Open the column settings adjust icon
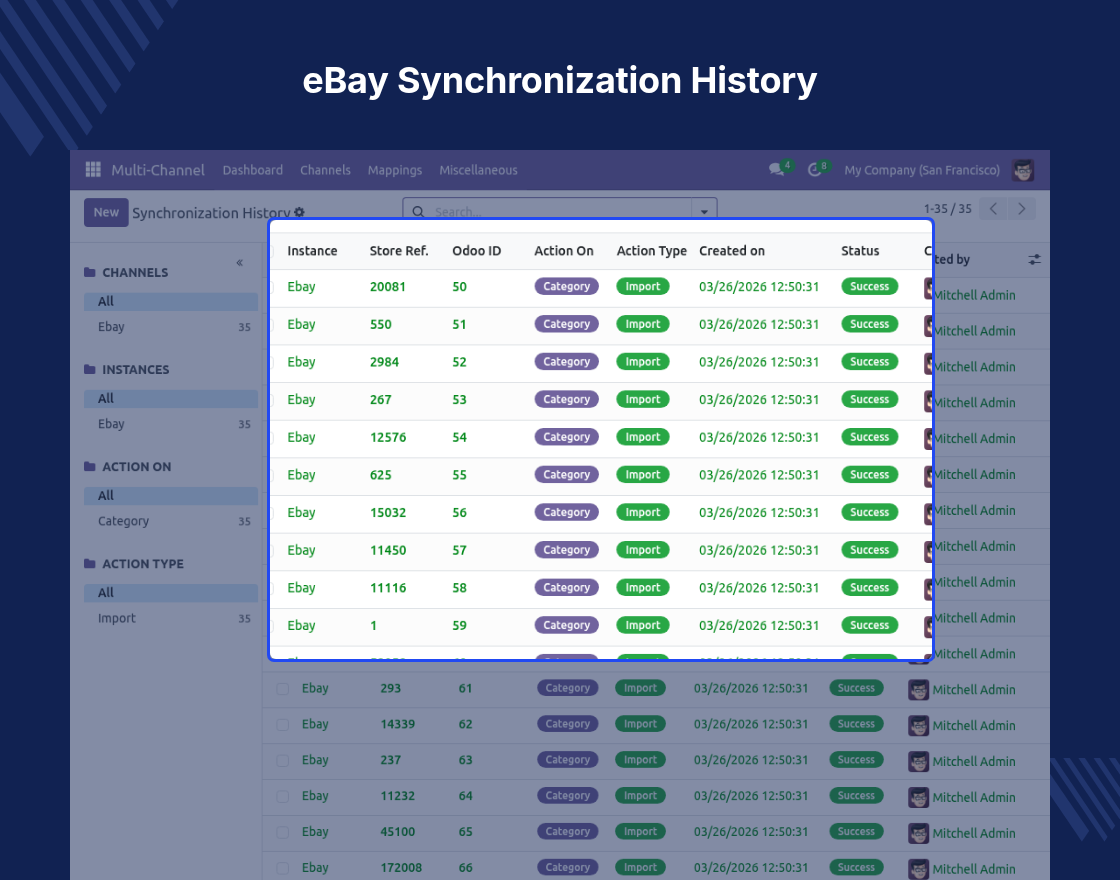The height and width of the screenshot is (880, 1120). pos(1034,259)
